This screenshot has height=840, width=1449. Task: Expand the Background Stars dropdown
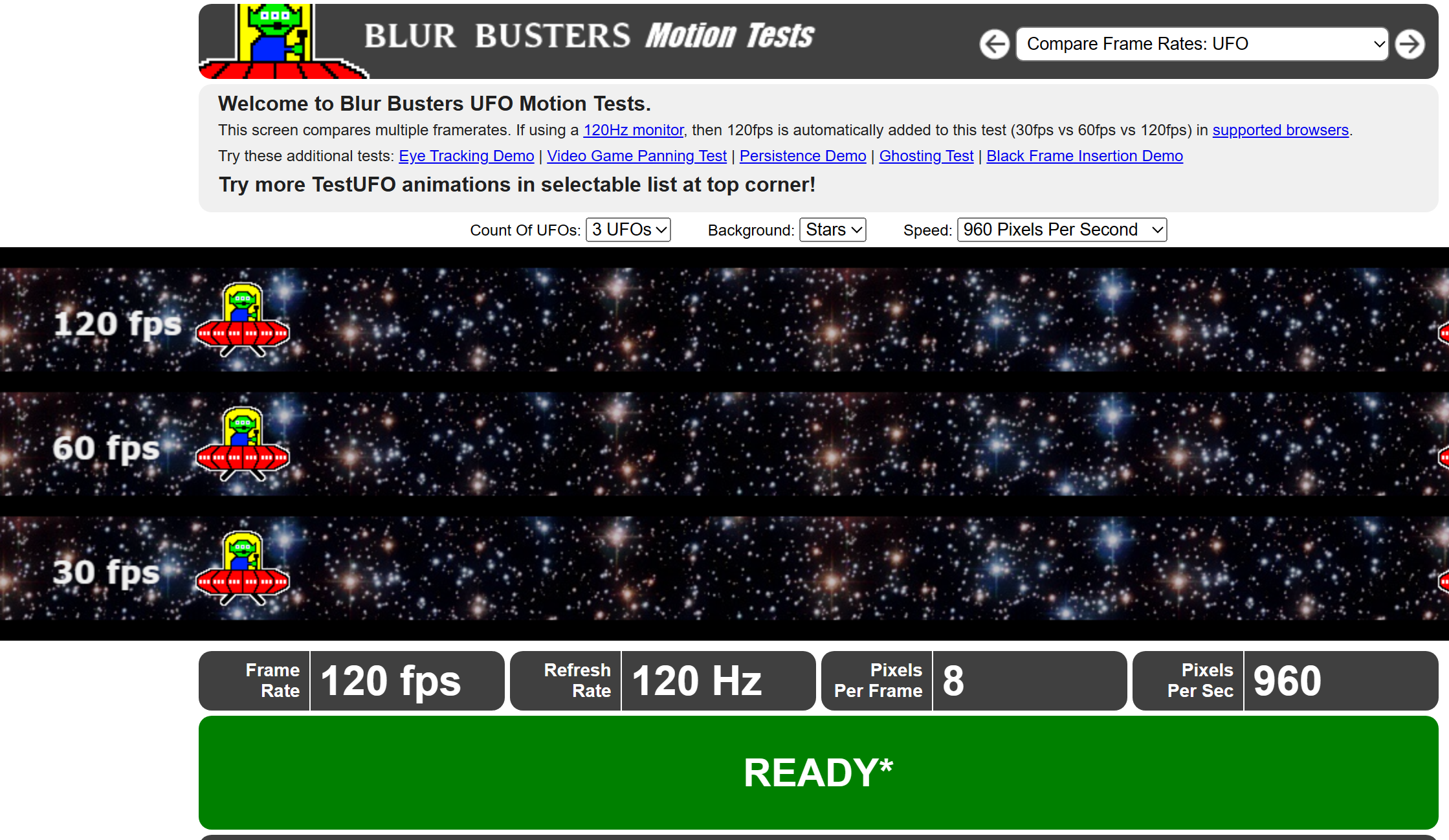(833, 230)
